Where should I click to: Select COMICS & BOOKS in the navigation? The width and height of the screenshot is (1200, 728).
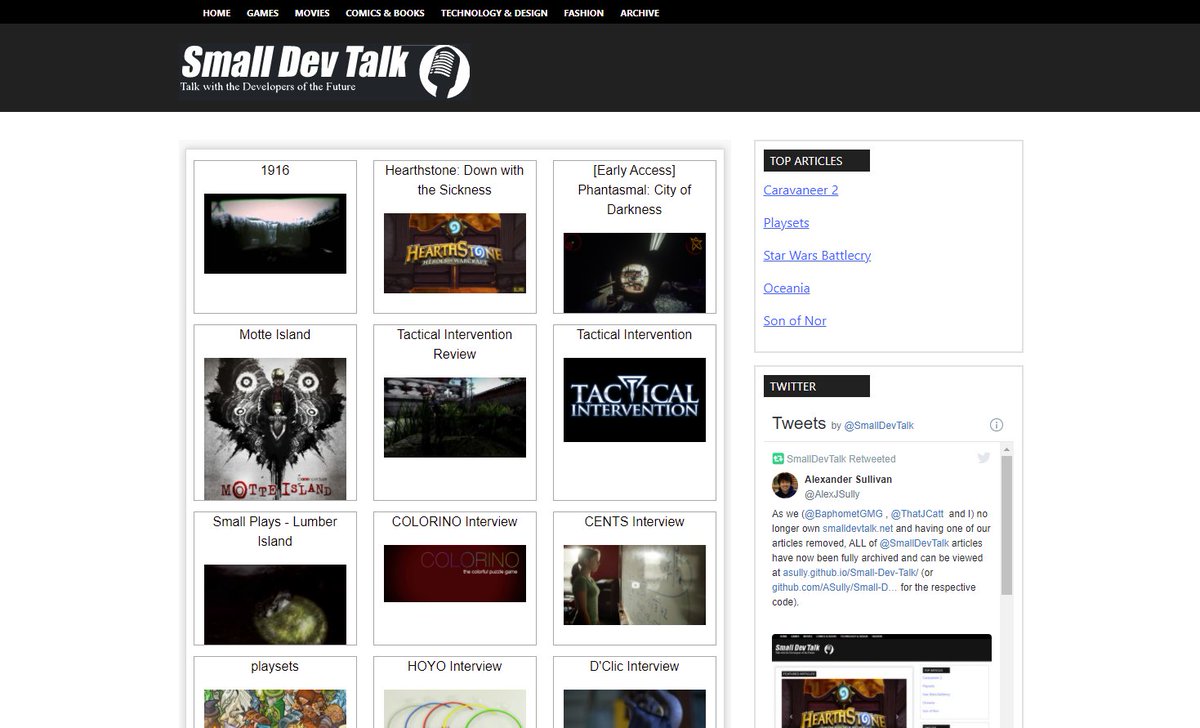(385, 13)
